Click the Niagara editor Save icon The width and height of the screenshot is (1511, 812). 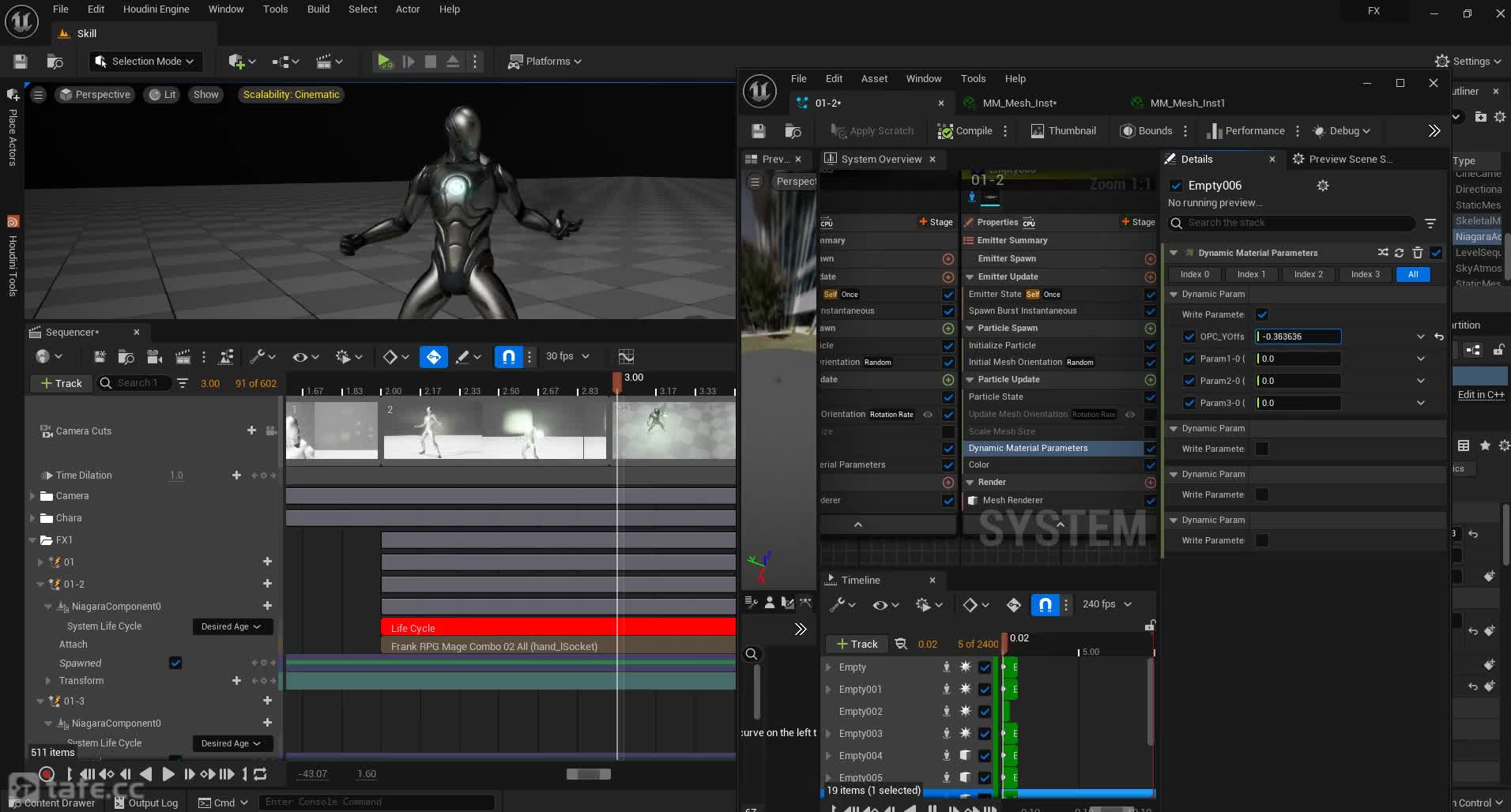[759, 131]
